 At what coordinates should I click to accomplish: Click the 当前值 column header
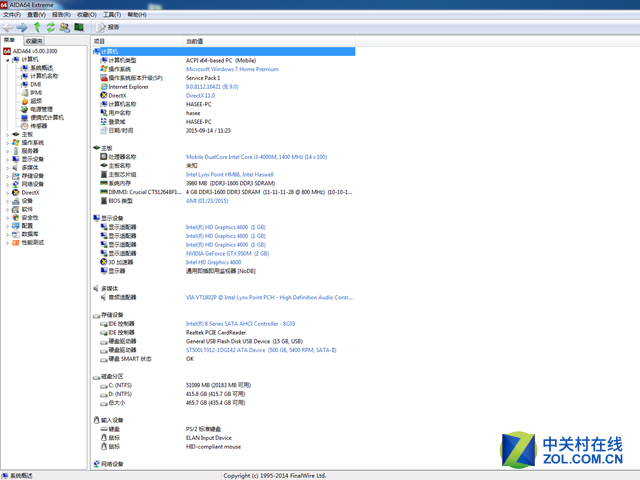[x=270, y=41]
